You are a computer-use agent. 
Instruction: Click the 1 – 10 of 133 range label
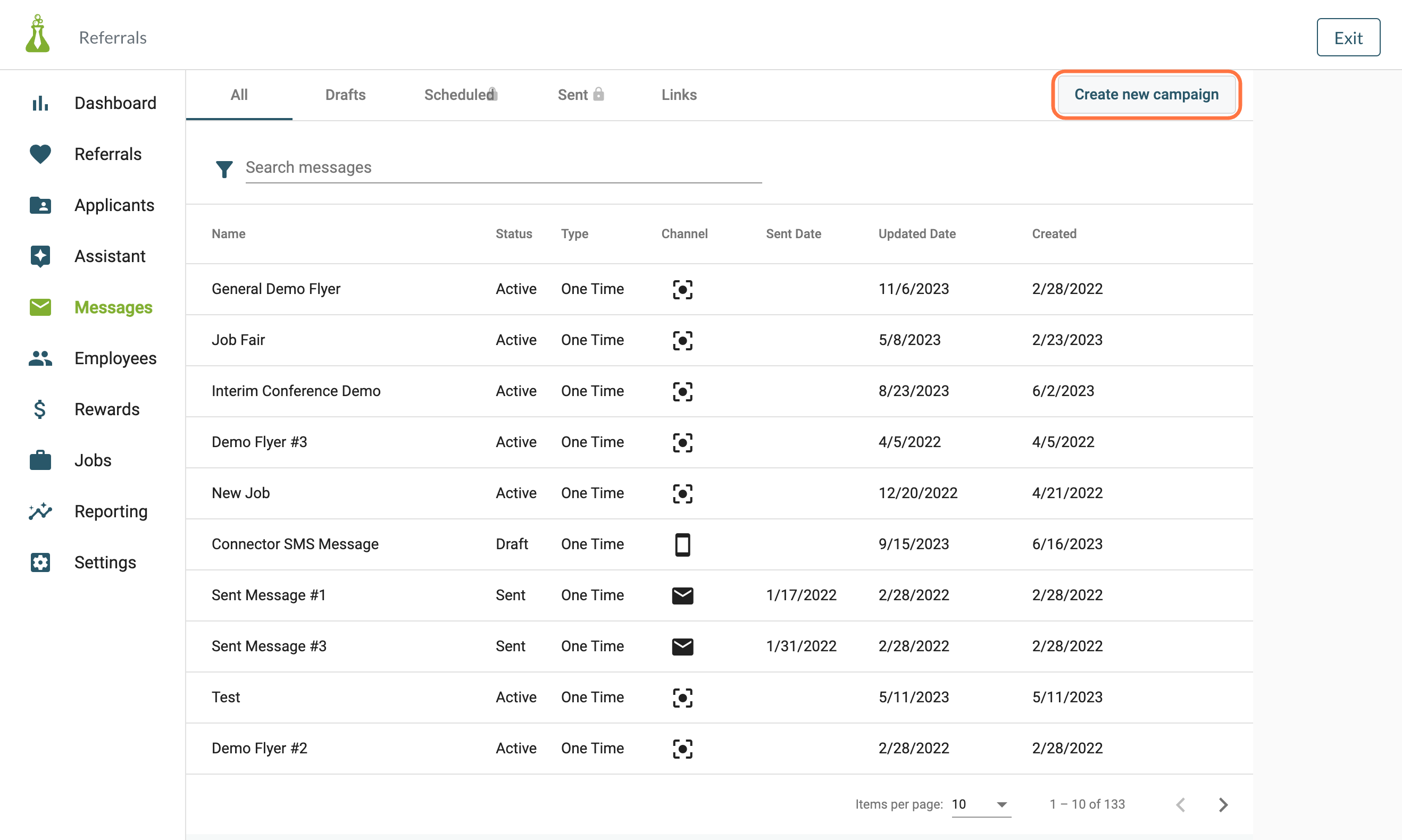1087,804
